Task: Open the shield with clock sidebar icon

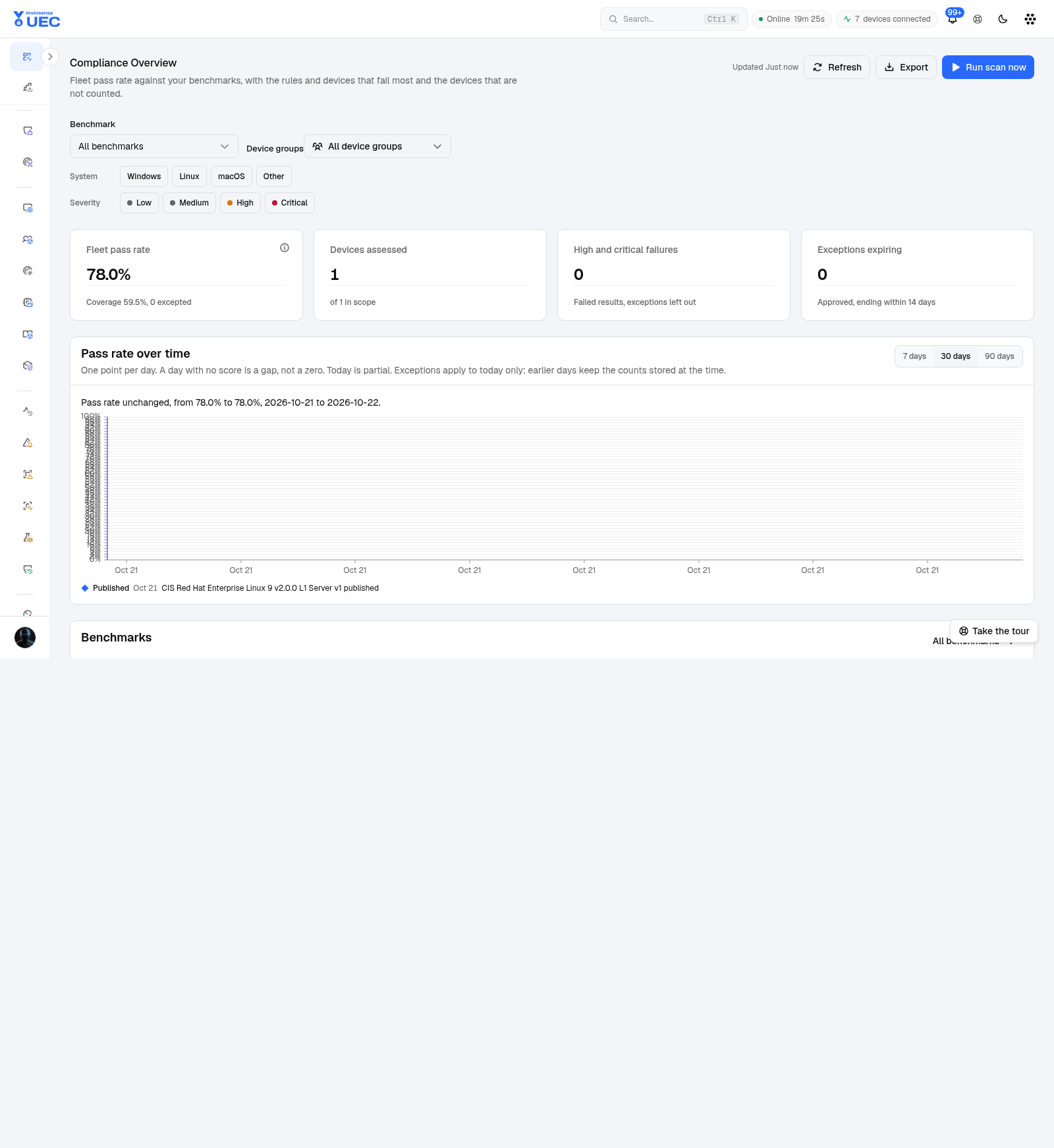Action: pyautogui.click(x=28, y=569)
